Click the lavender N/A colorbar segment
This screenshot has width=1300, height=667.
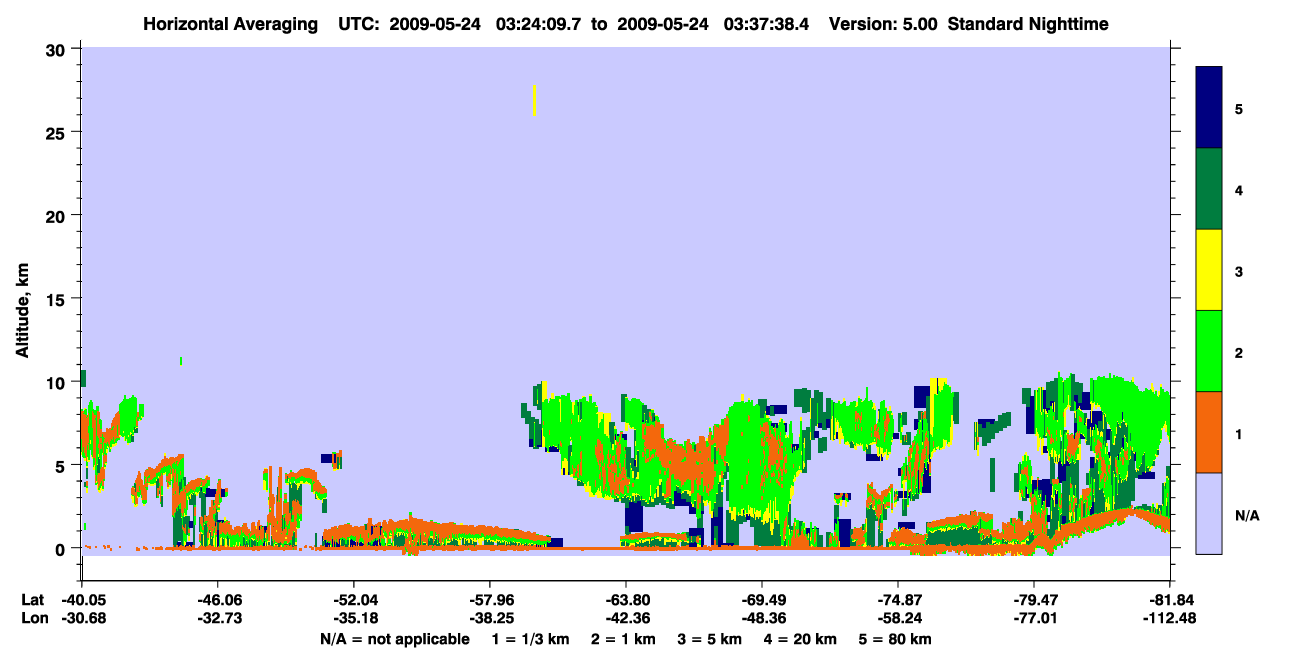pos(1209,513)
